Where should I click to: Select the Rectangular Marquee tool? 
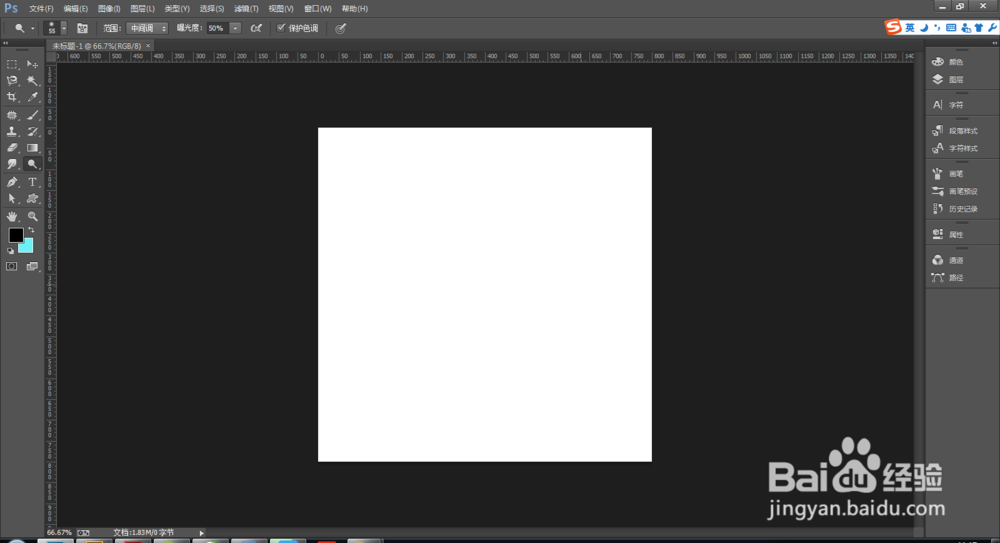click(12, 64)
